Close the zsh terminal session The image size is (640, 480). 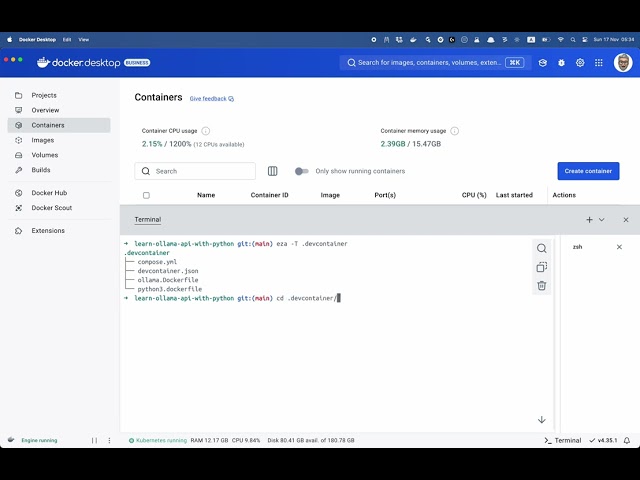[x=619, y=247]
